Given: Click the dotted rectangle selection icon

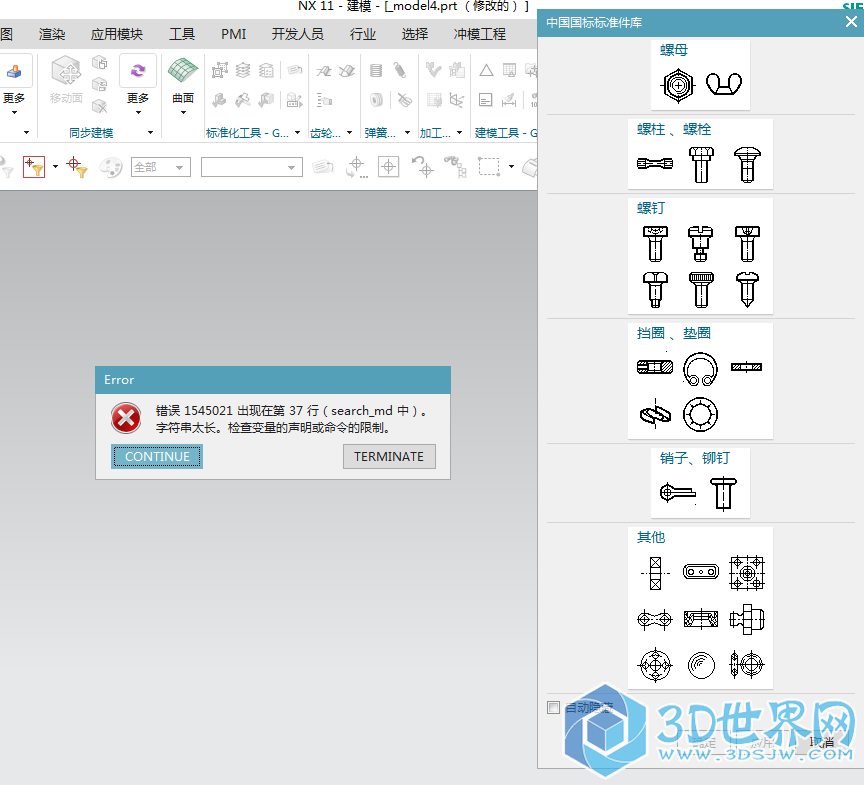Looking at the screenshot, I should (x=489, y=167).
